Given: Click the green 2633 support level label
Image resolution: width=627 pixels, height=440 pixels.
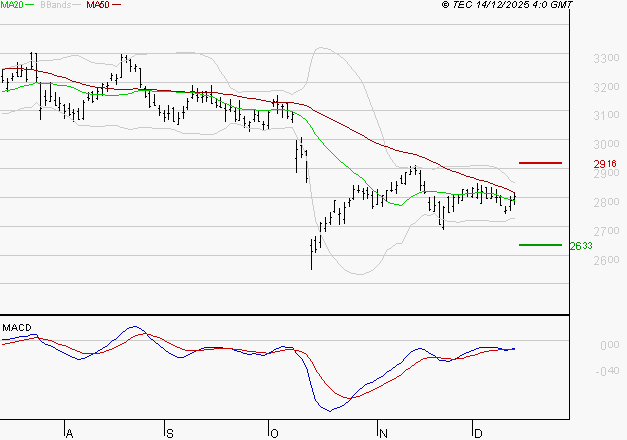Looking at the screenshot, I should click(x=581, y=246).
